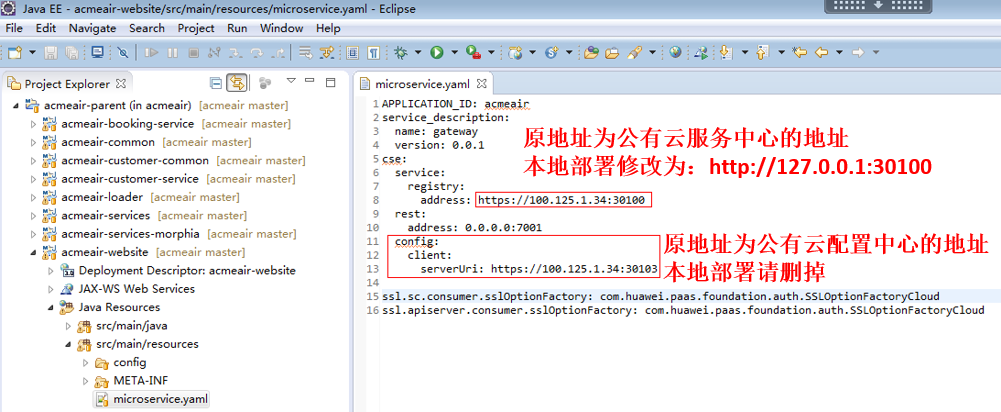Viewport: 1001px width, 412px height.
Task: Click the Open Web Browser globe icon
Action: [676, 52]
